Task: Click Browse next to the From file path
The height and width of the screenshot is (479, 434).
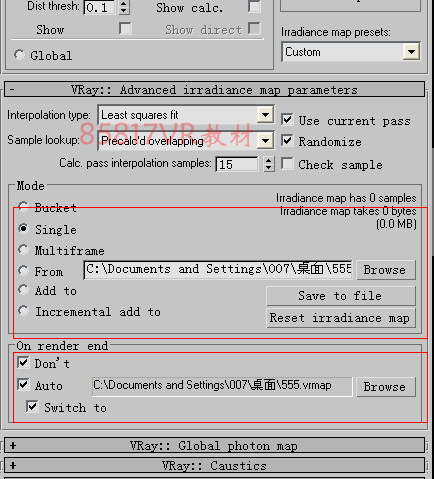Action: click(x=386, y=270)
